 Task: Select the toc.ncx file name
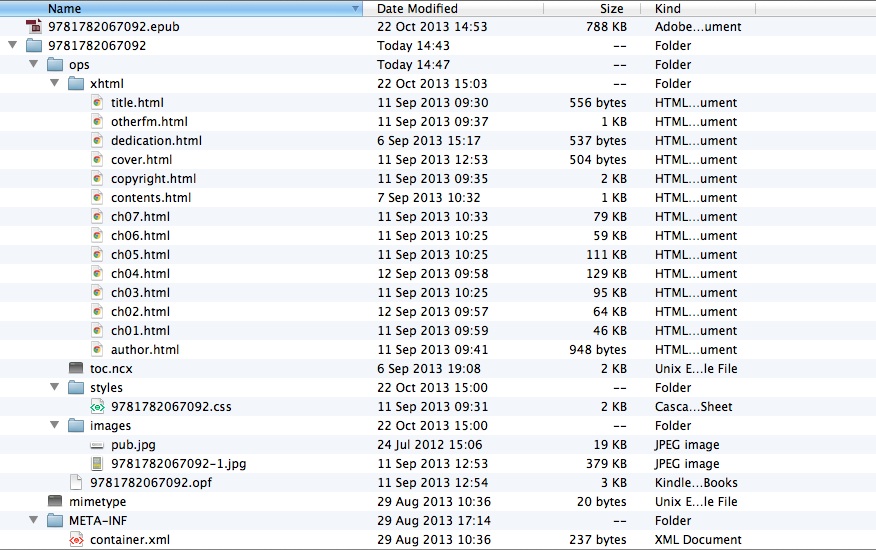click(x=111, y=368)
